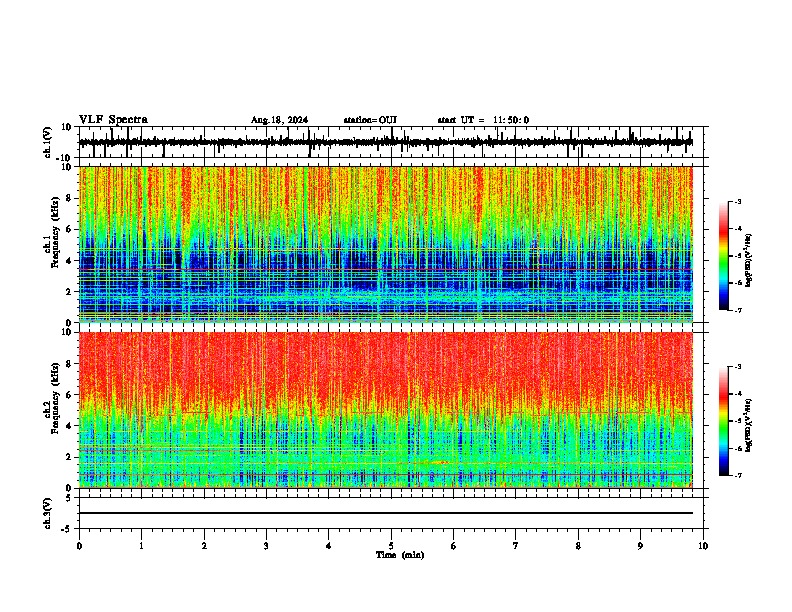Click time axis tick label "3"

pyautogui.click(x=266, y=546)
